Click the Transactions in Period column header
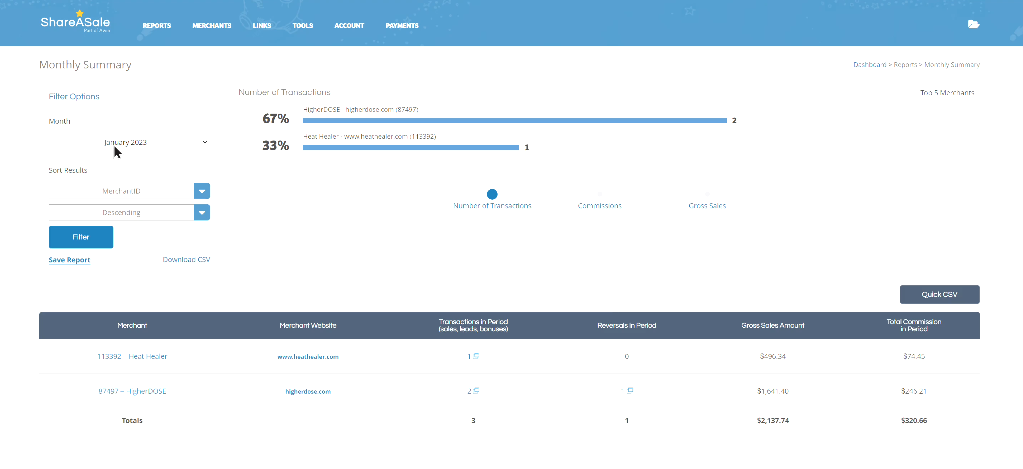1023x469 pixels. pos(473,325)
